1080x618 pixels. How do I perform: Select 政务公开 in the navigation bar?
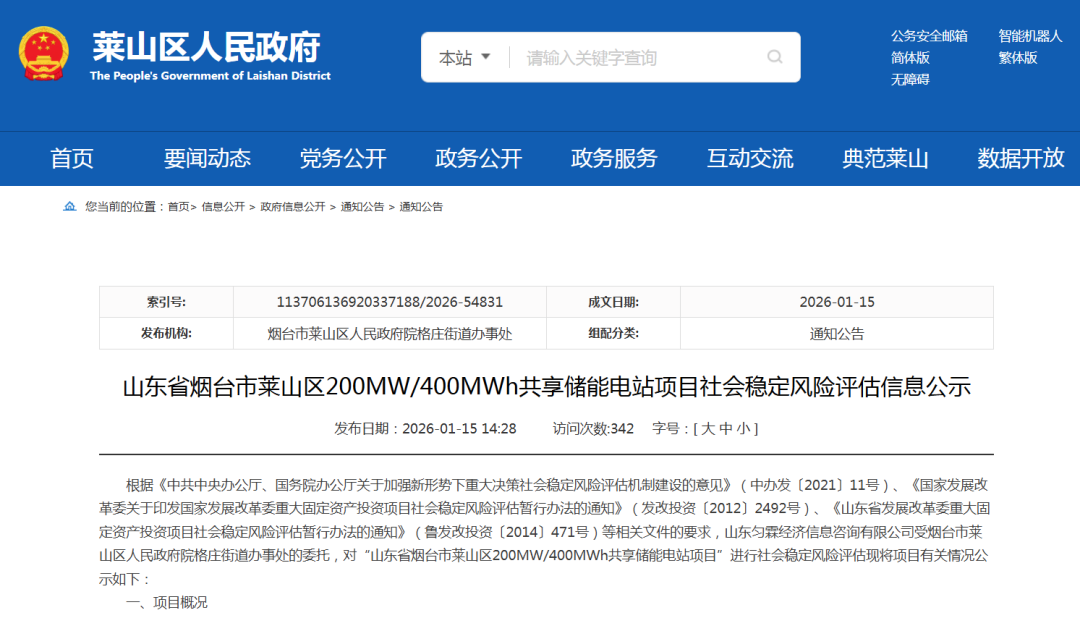click(x=478, y=158)
